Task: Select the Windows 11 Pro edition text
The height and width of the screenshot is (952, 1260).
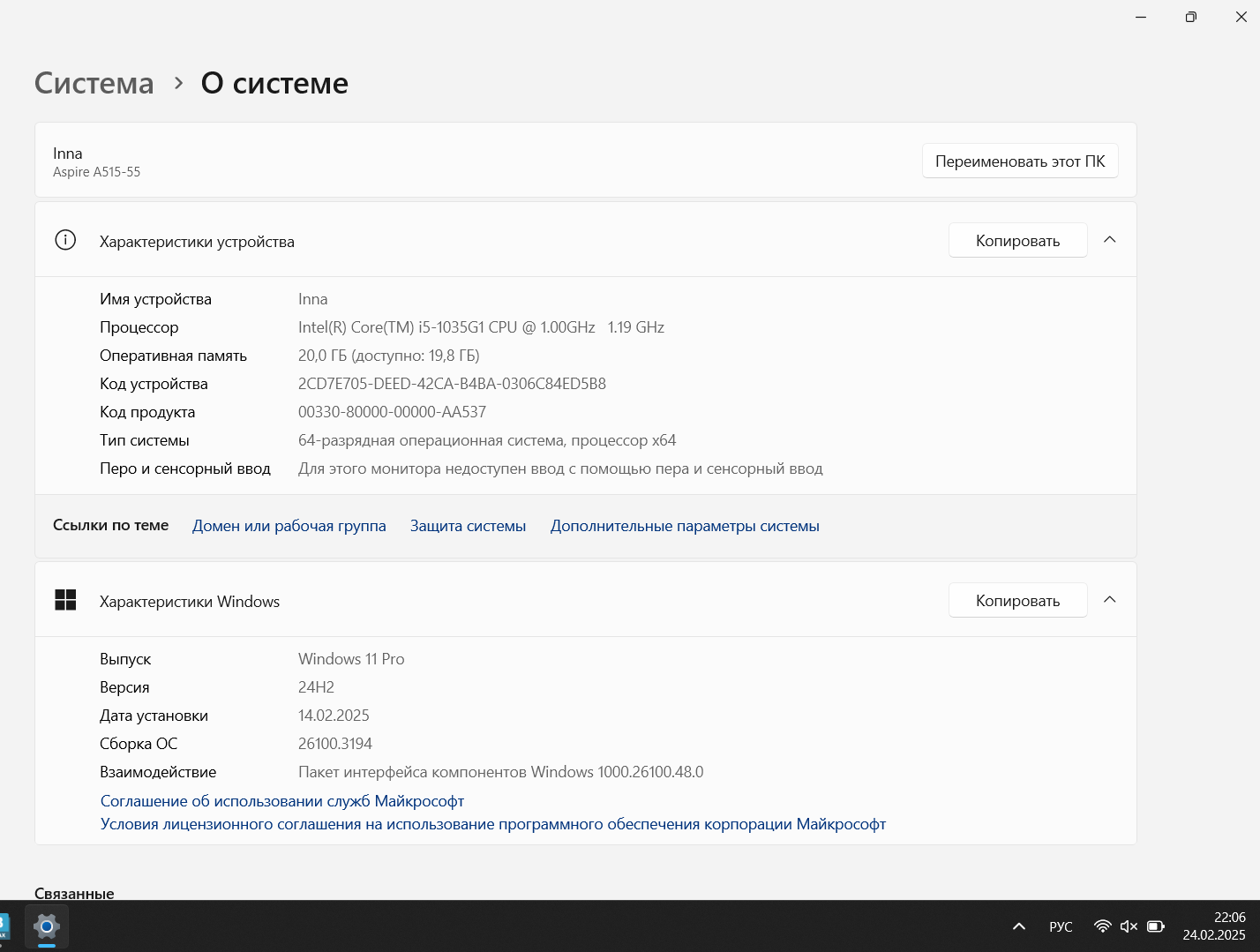Action: pos(351,659)
